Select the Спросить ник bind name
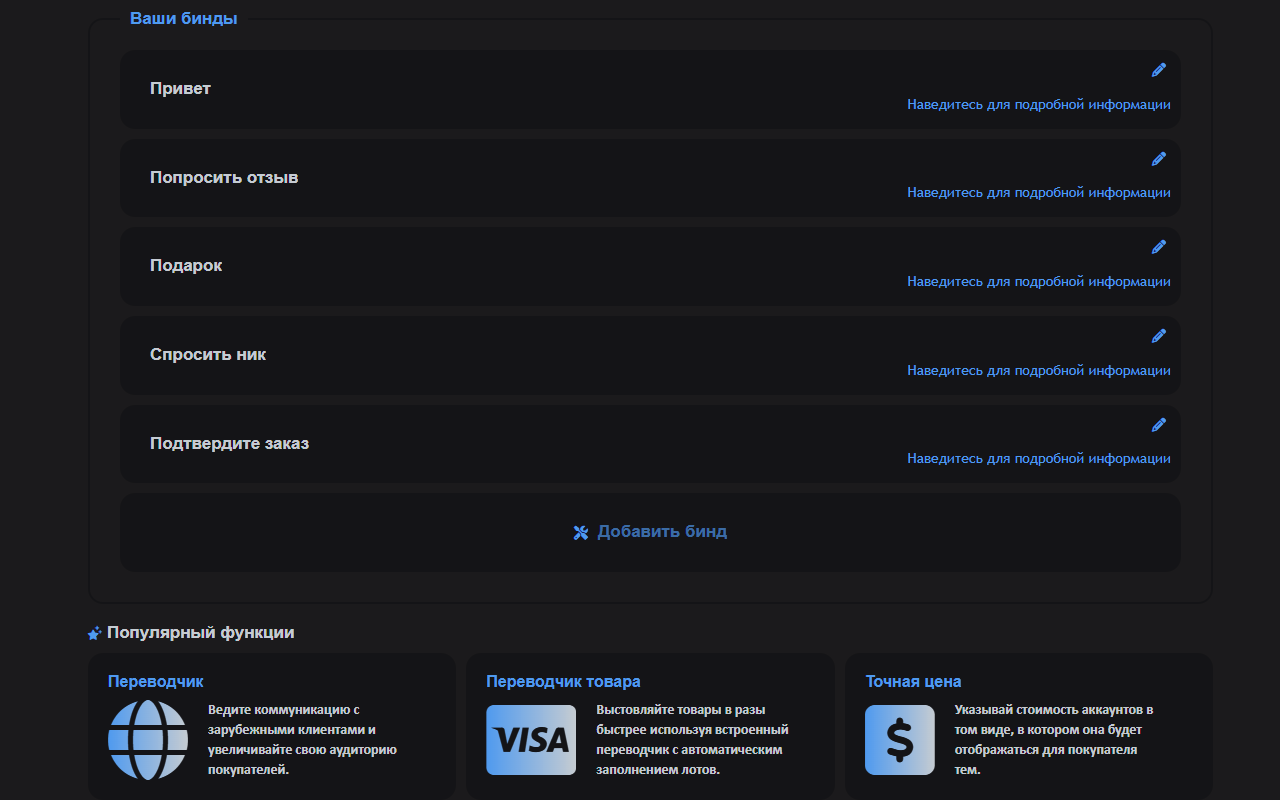 [208, 355]
